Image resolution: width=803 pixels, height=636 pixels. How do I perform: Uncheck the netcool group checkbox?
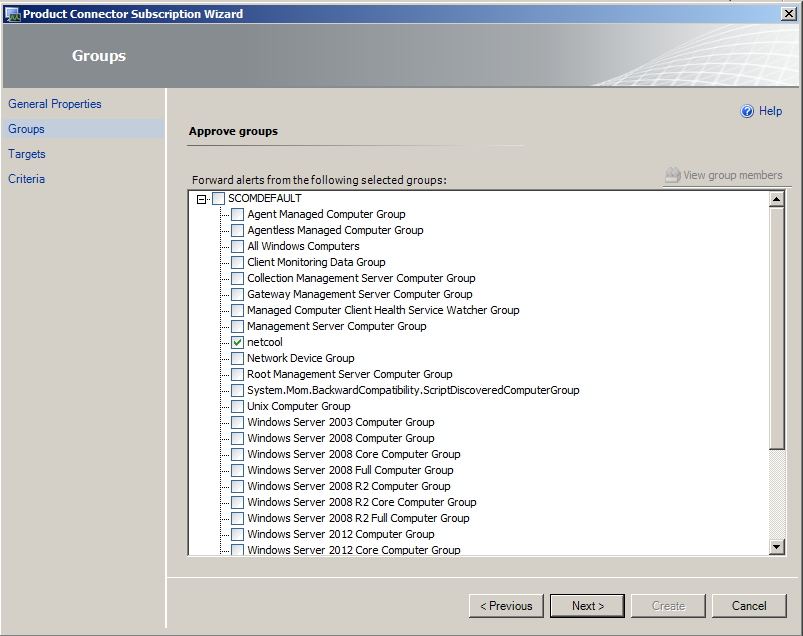[237, 342]
